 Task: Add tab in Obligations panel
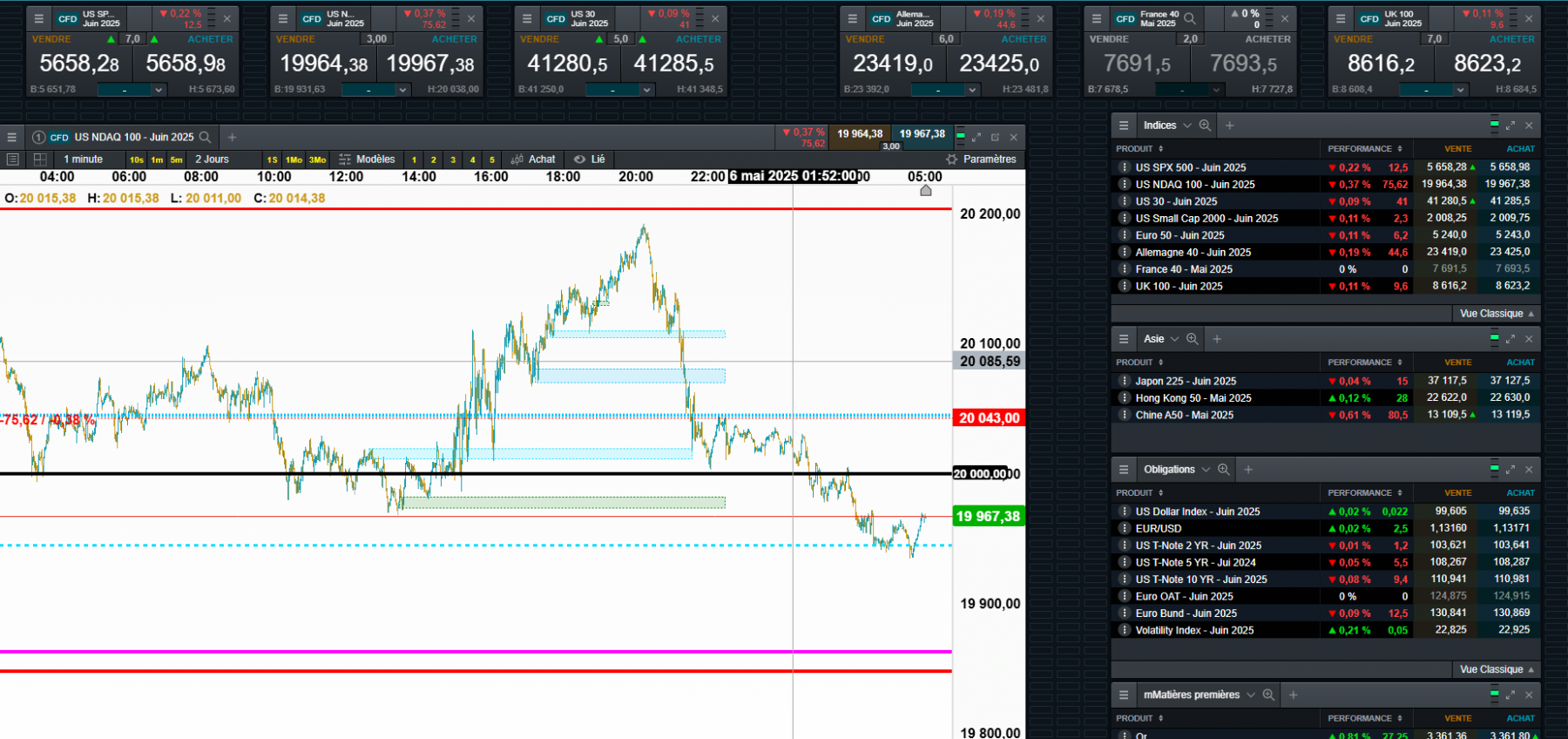[x=1248, y=469]
